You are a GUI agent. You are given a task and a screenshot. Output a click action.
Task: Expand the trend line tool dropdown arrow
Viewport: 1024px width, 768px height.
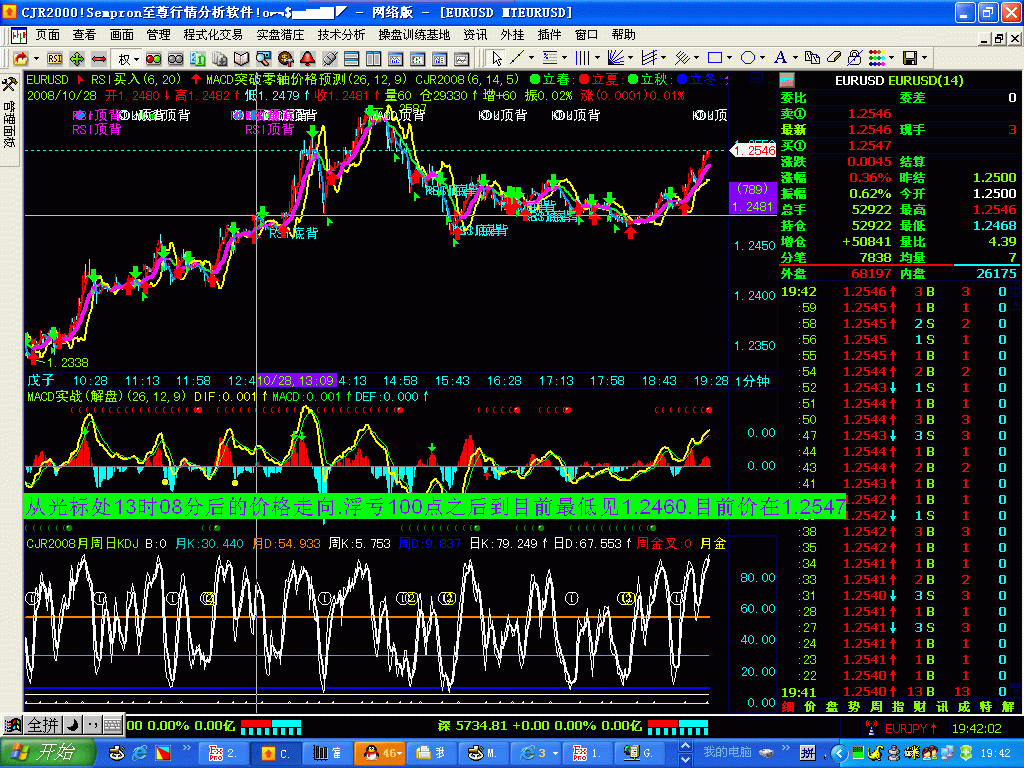tap(531, 58)
